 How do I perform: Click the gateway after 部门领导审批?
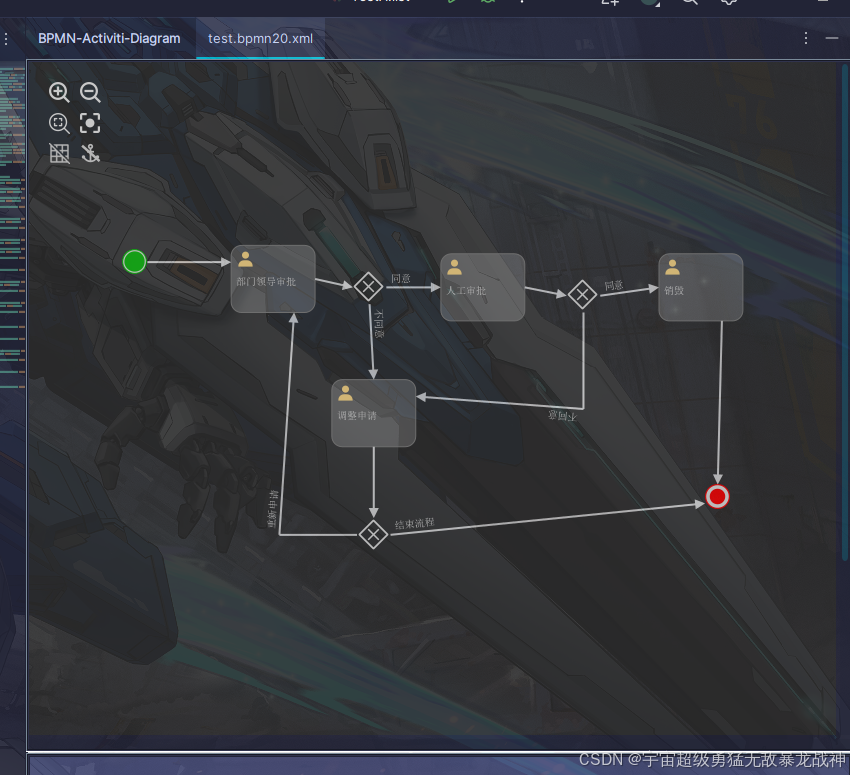point(369,286)
